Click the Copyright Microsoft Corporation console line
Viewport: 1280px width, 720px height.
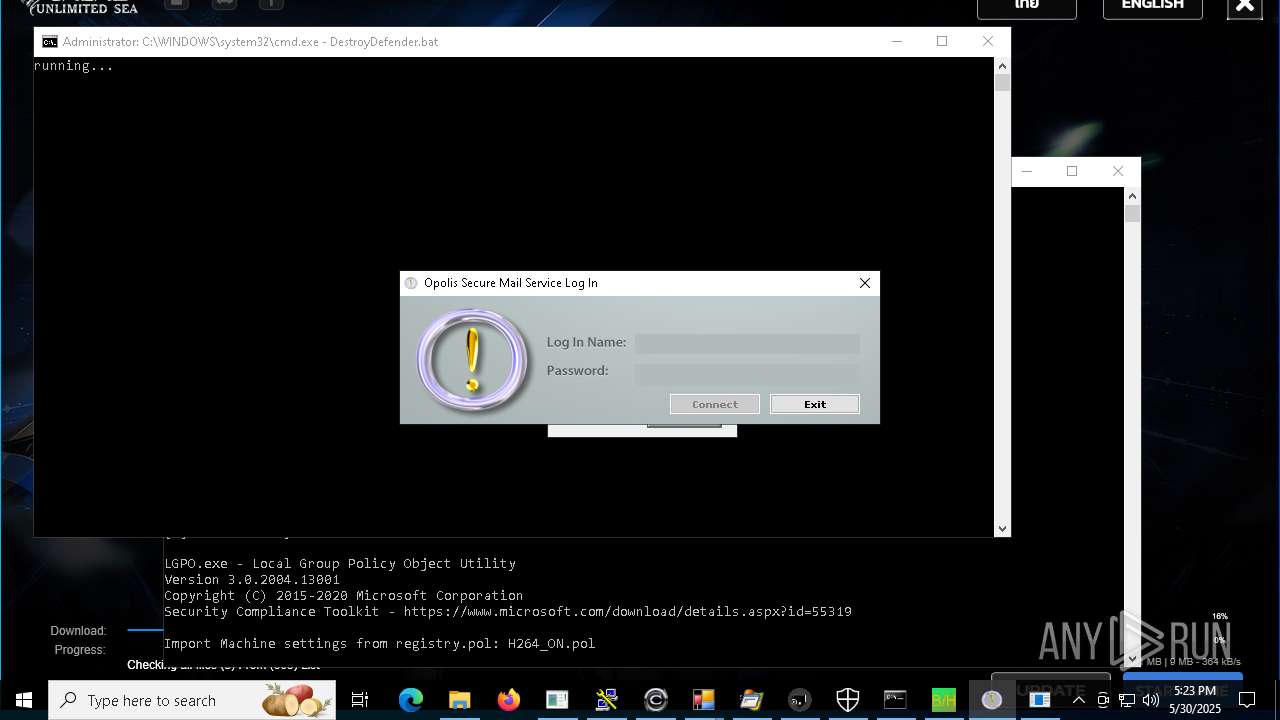tap(343, 596)
